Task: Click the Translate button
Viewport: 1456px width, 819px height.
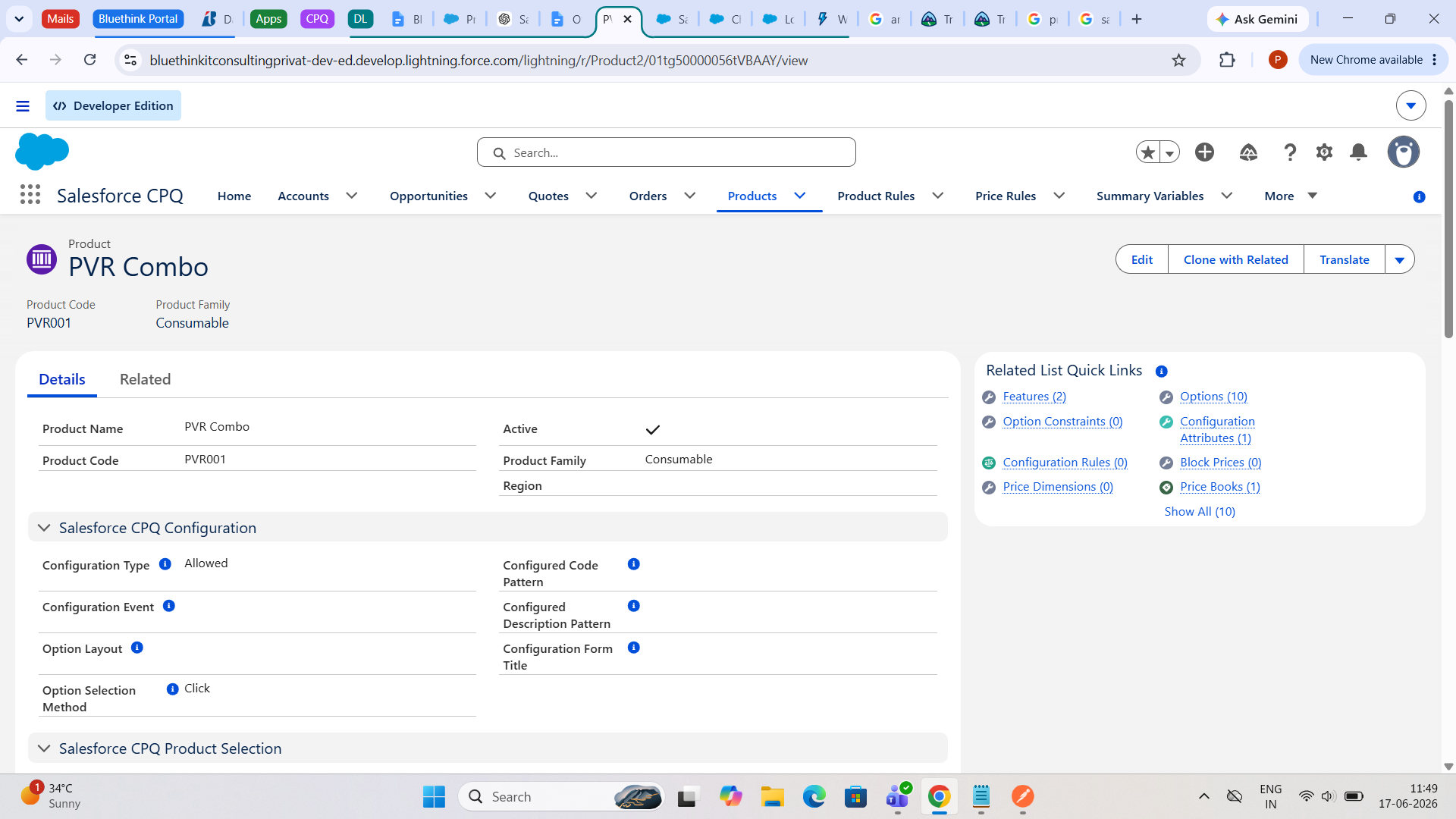Action: tap(1345, 259)
